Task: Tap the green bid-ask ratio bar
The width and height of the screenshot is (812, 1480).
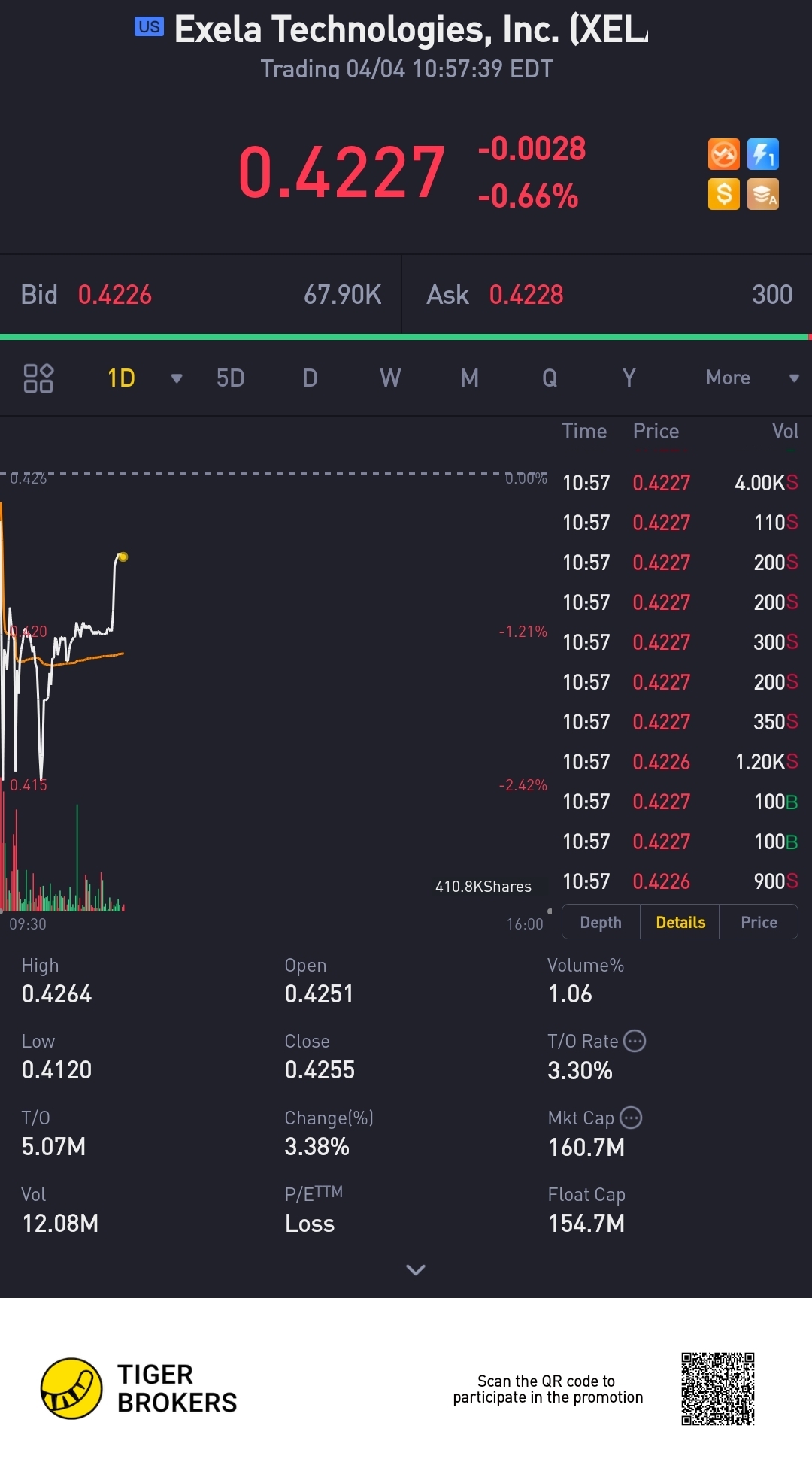Action: pos(404,337)
